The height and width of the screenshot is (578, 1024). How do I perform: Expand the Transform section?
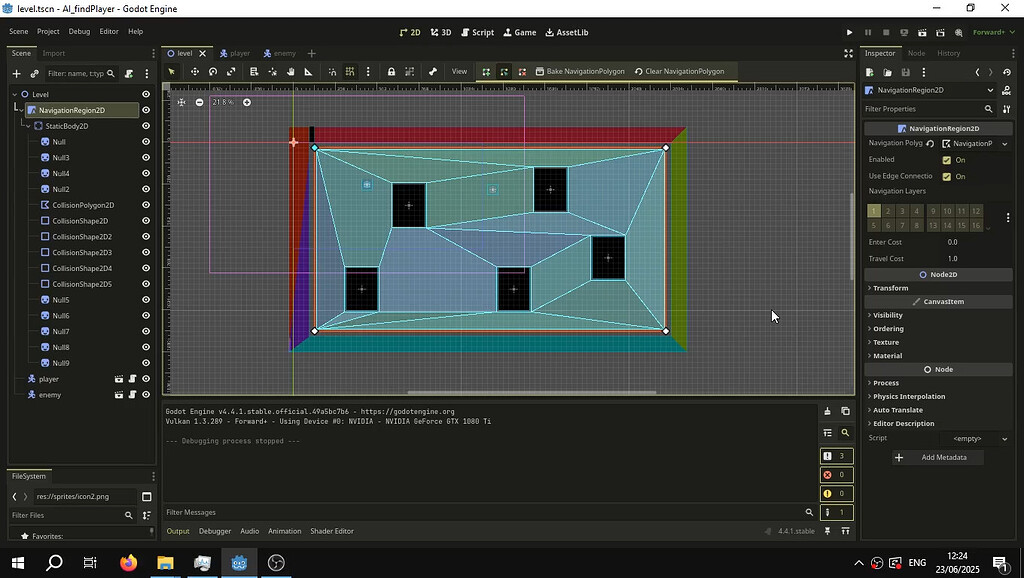890,288
